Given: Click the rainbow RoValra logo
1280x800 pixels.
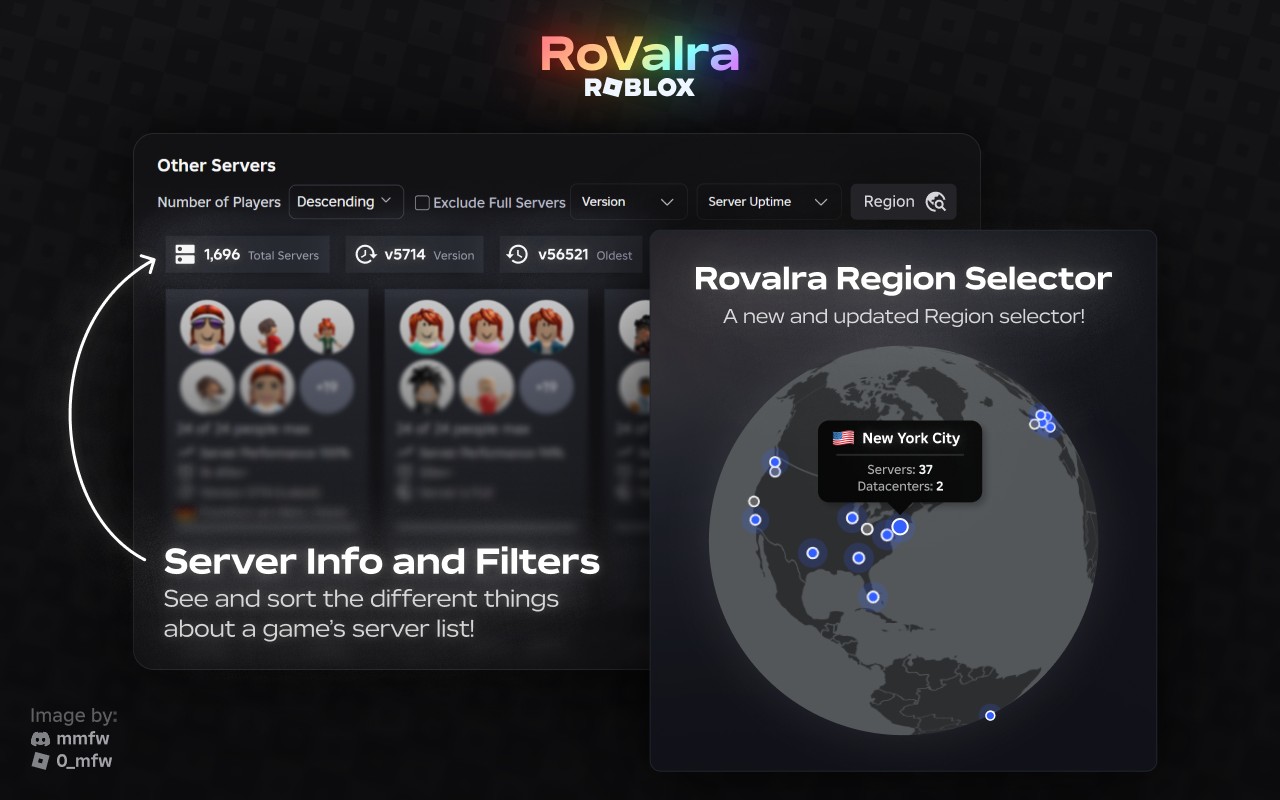Looking at the screenshot, I should pyautogui.click(x=639, y=55).
